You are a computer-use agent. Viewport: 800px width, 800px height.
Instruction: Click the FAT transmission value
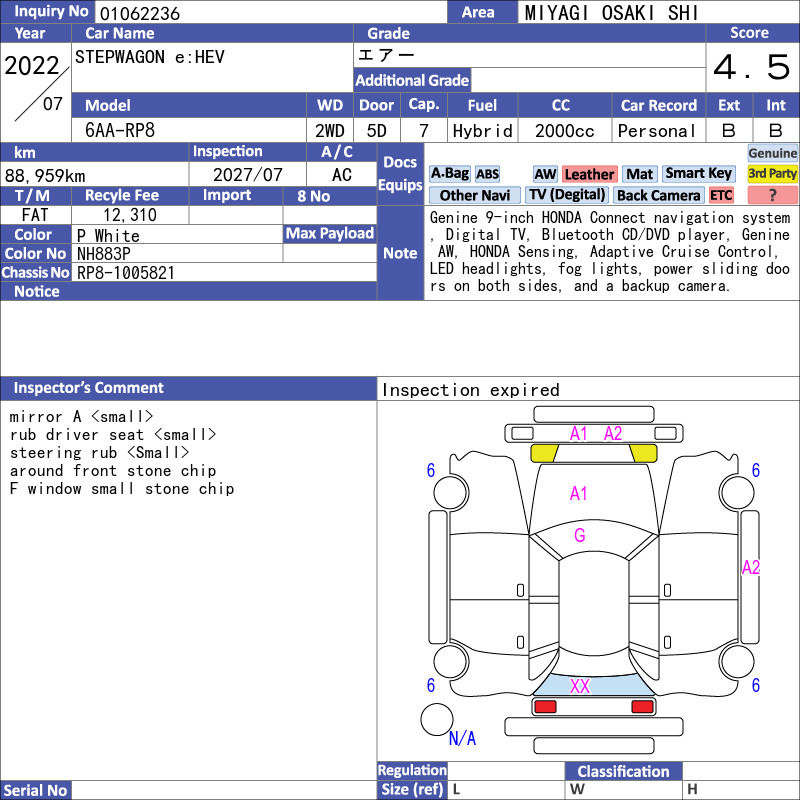pyautogui.click(x=35, y=215)
